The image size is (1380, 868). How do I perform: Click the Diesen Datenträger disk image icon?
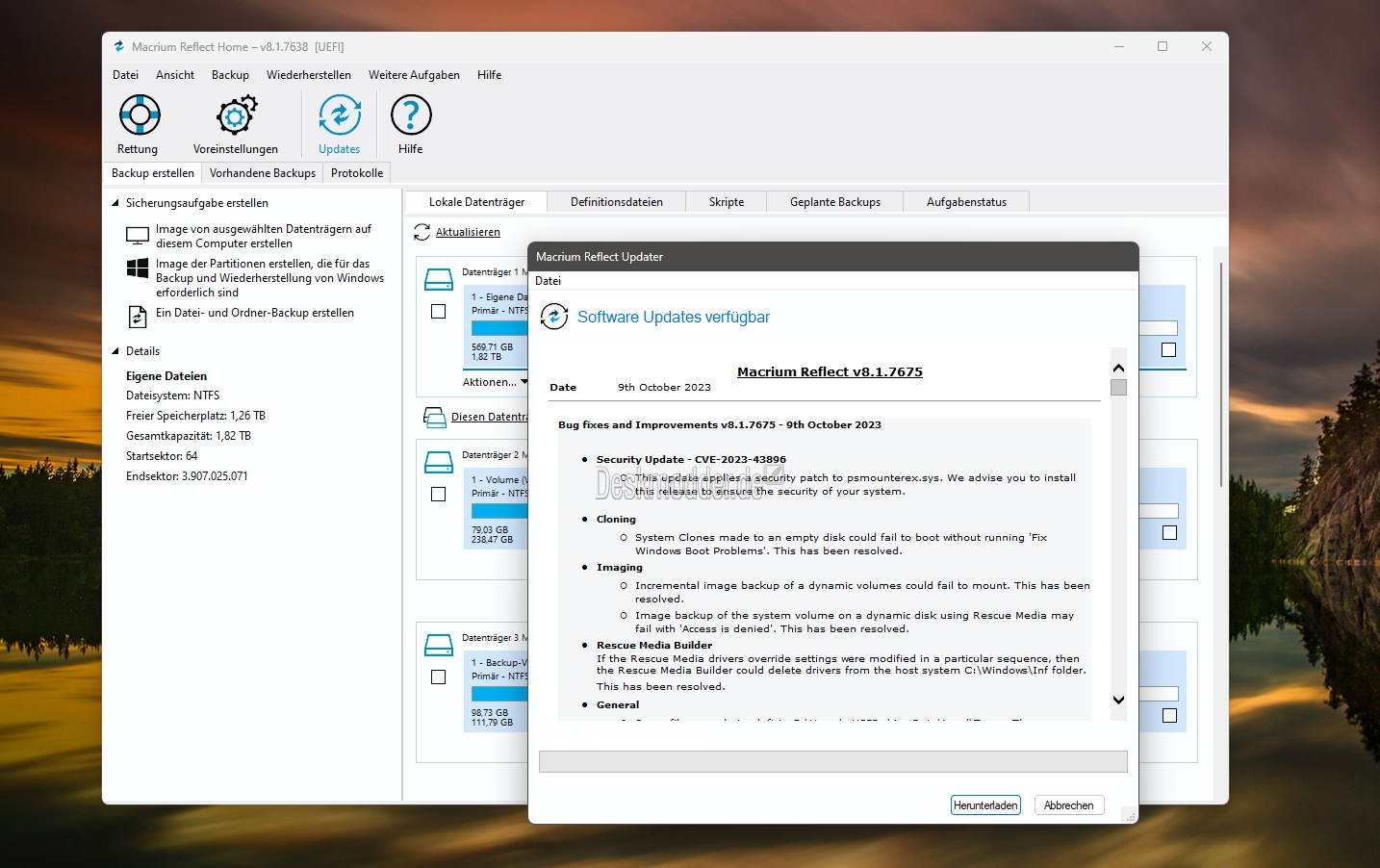(434, 417)
